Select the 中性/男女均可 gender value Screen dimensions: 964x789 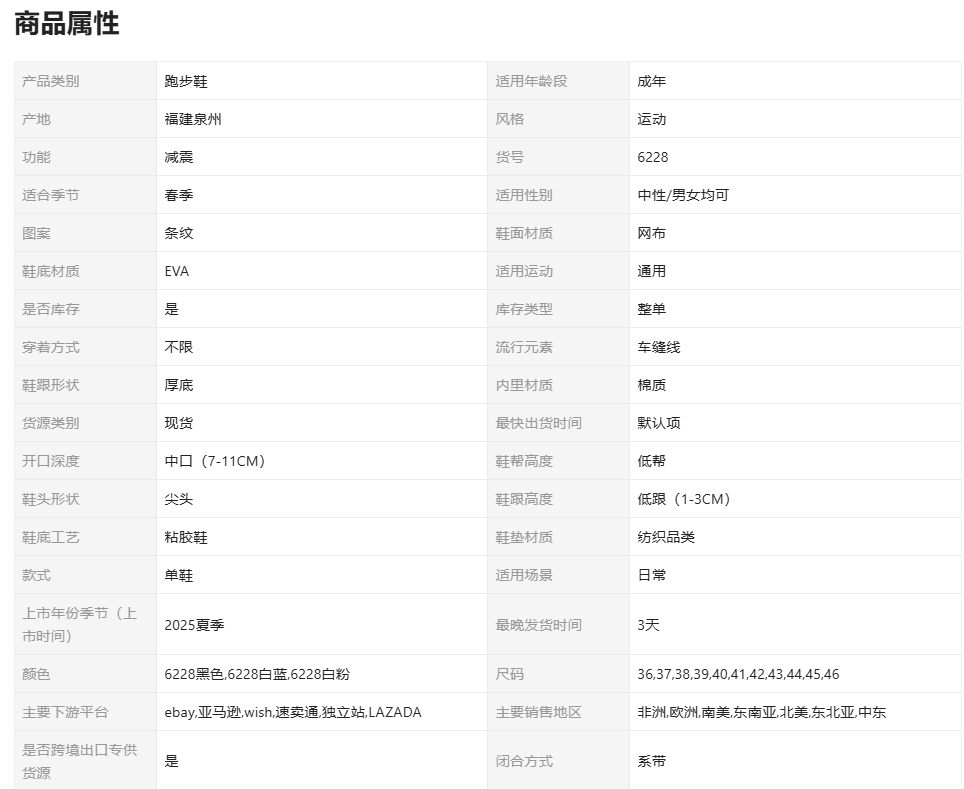pyautogui.click(x=683, y=195)
